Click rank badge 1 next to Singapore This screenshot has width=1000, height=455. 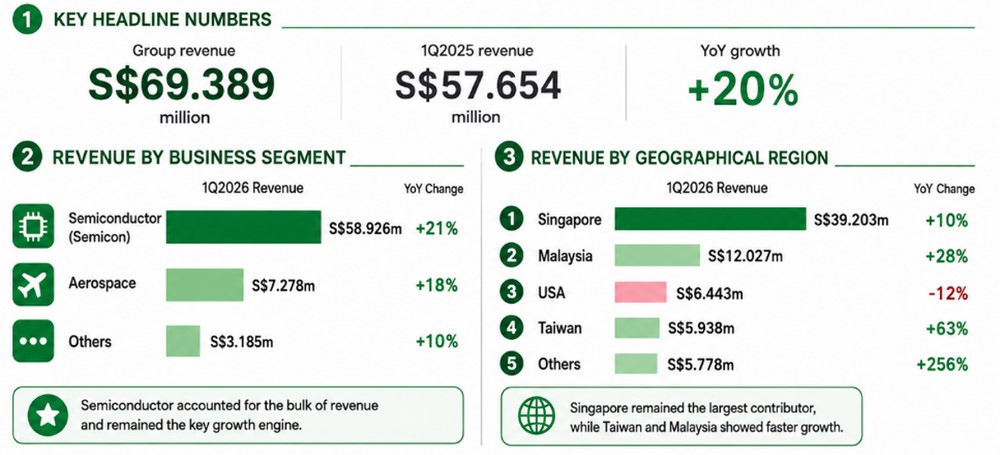click(511, 220)
